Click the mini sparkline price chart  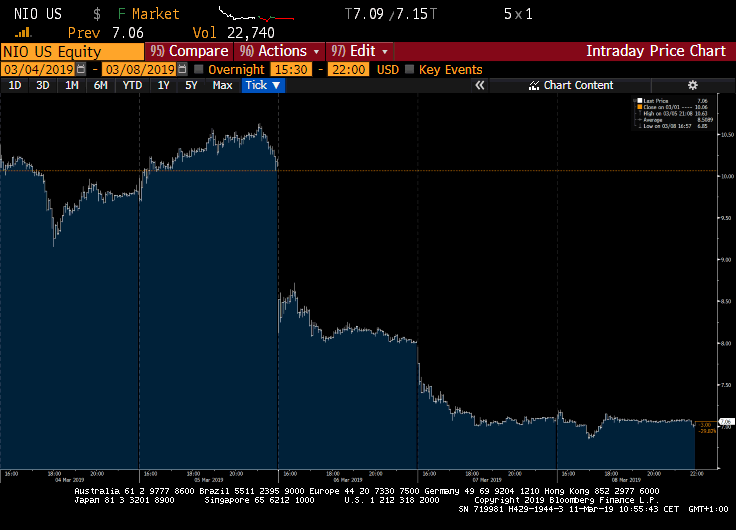[256, 14]
